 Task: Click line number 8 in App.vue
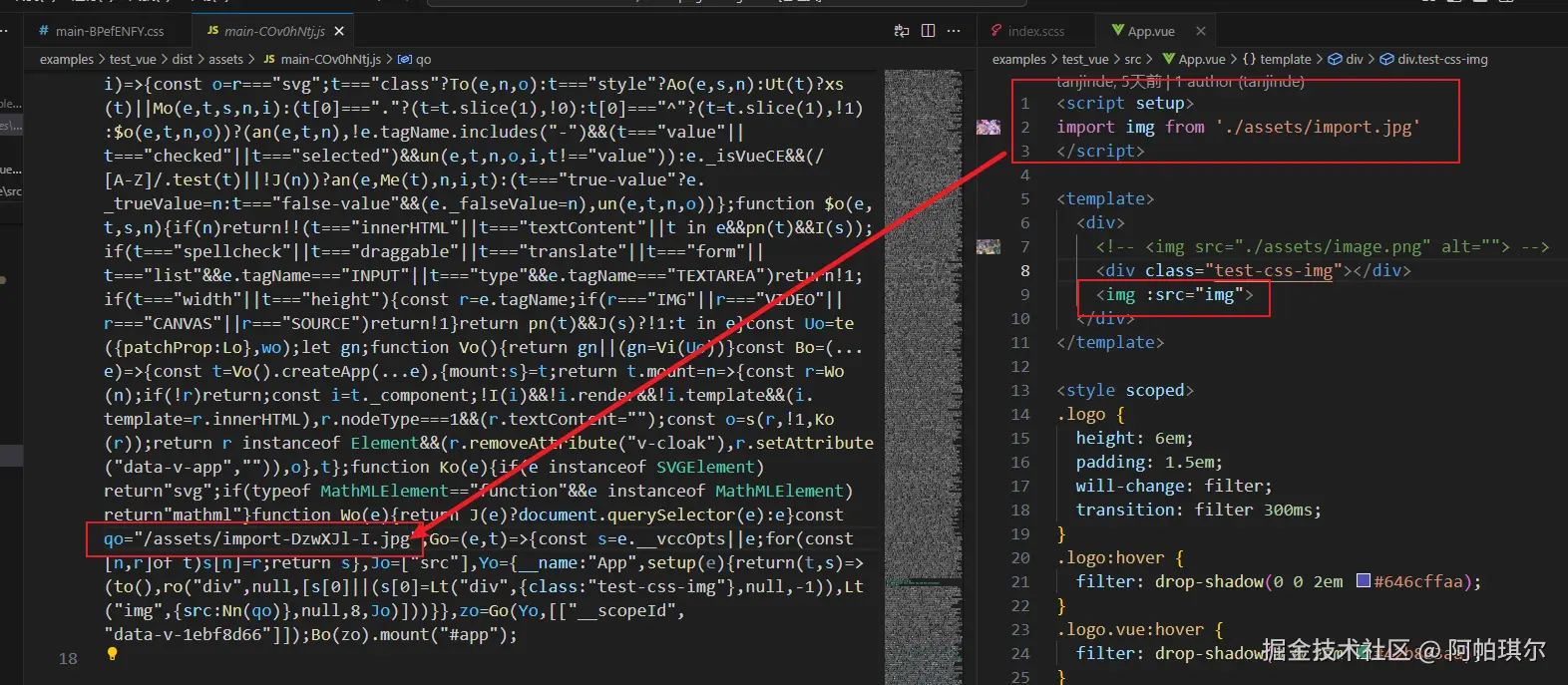click(1025, 270)
